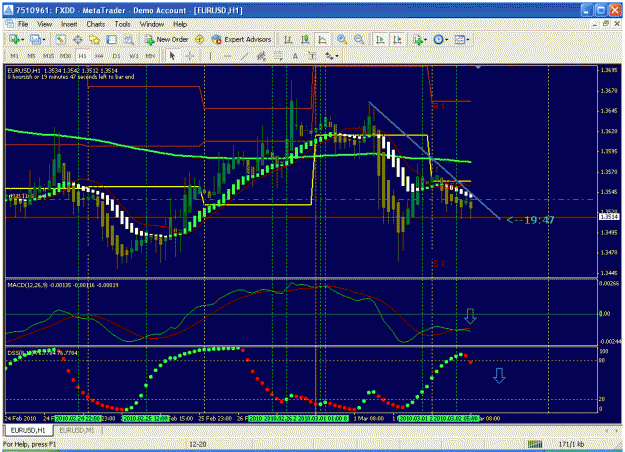
Task: Switch timeframe to MN
Action: [150, 56]
